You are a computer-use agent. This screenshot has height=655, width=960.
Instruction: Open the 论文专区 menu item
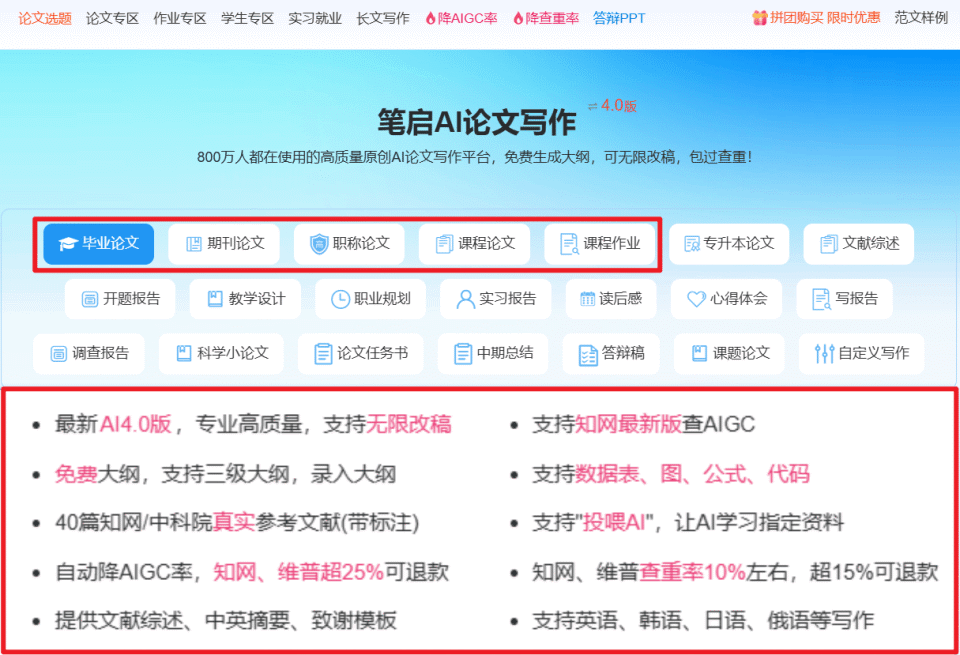(x=112, y=18)
